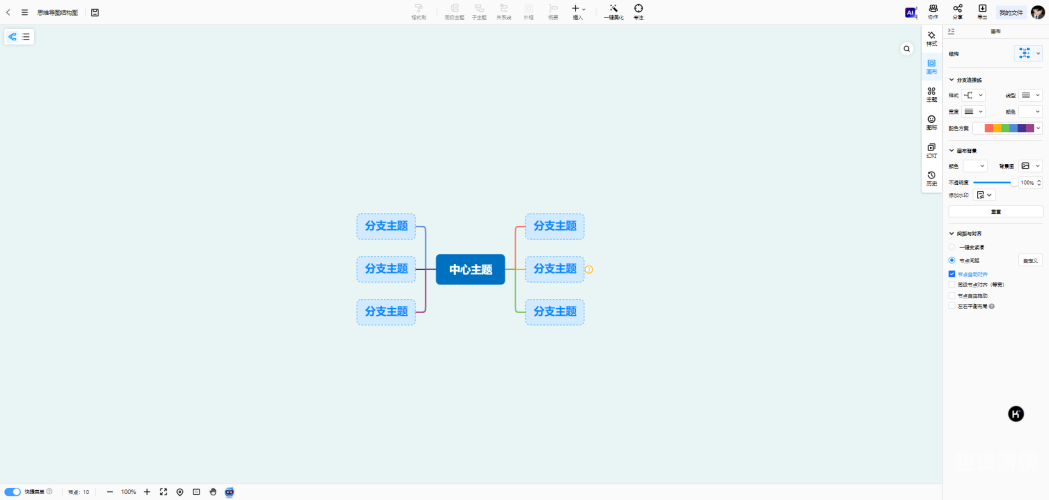Viewport: 1049px width, 500px height.
Task: Adjust the opacity slider
Action: click(993, 182)
